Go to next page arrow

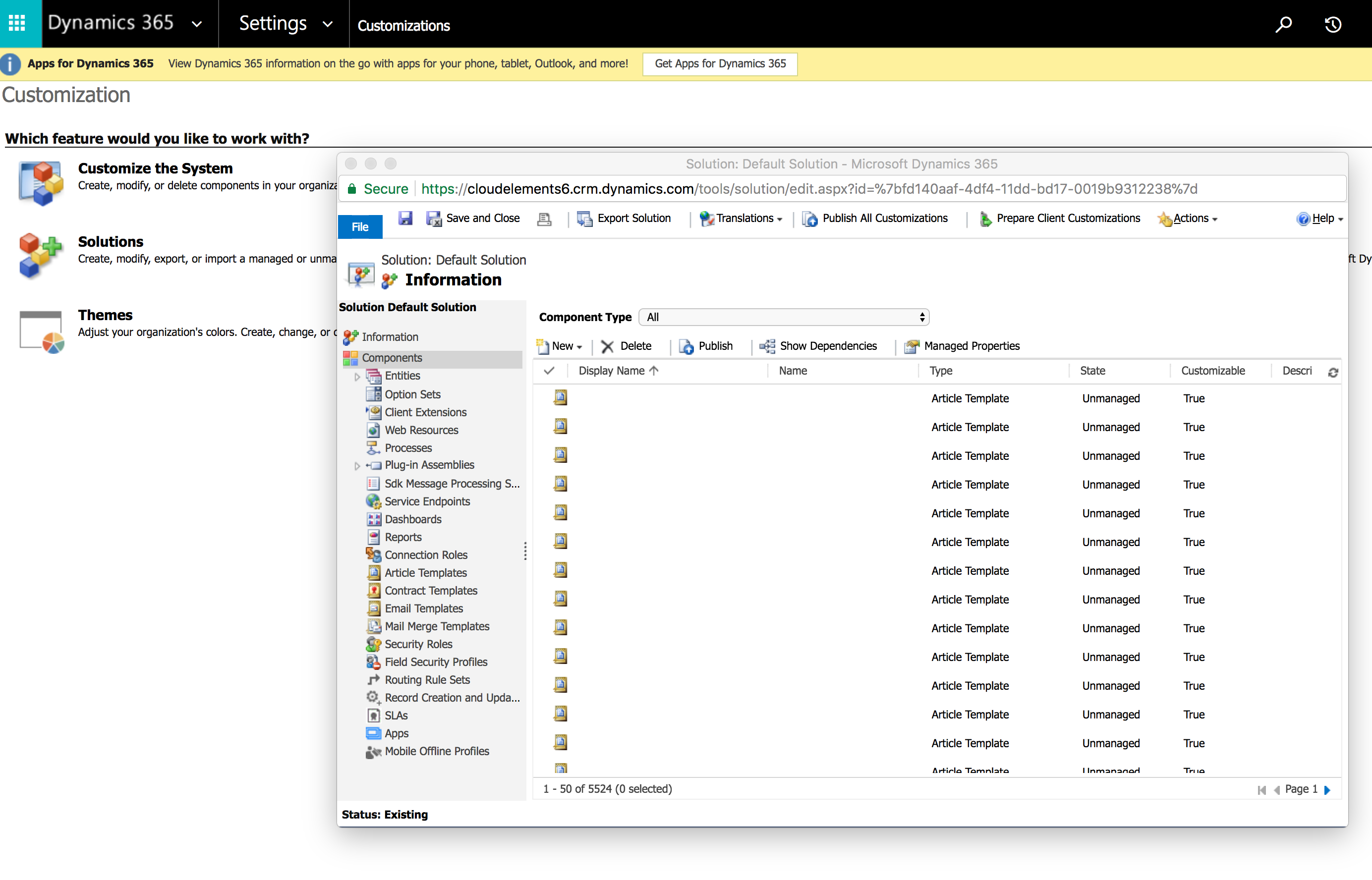(1327, 789)
